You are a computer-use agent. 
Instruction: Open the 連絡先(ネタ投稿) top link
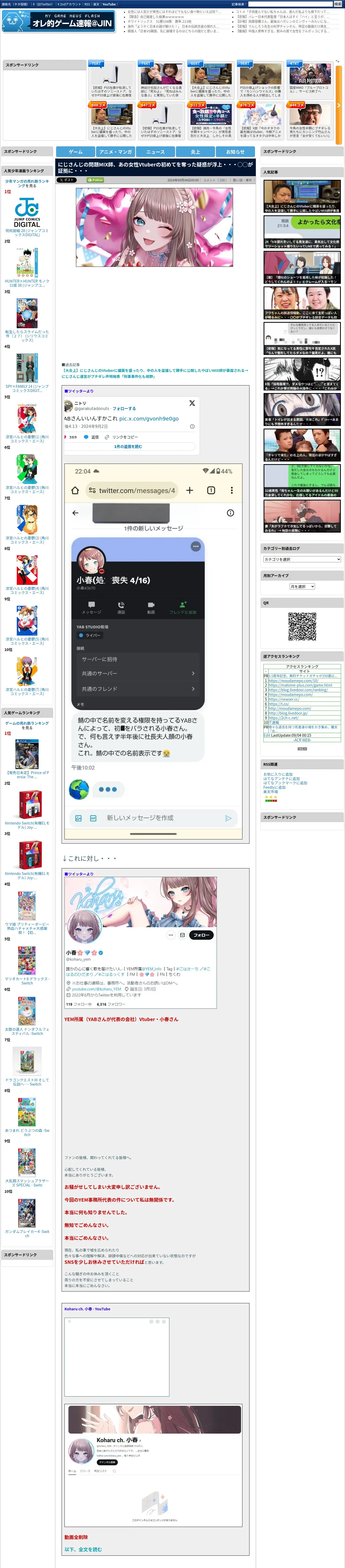click(15, 4)
